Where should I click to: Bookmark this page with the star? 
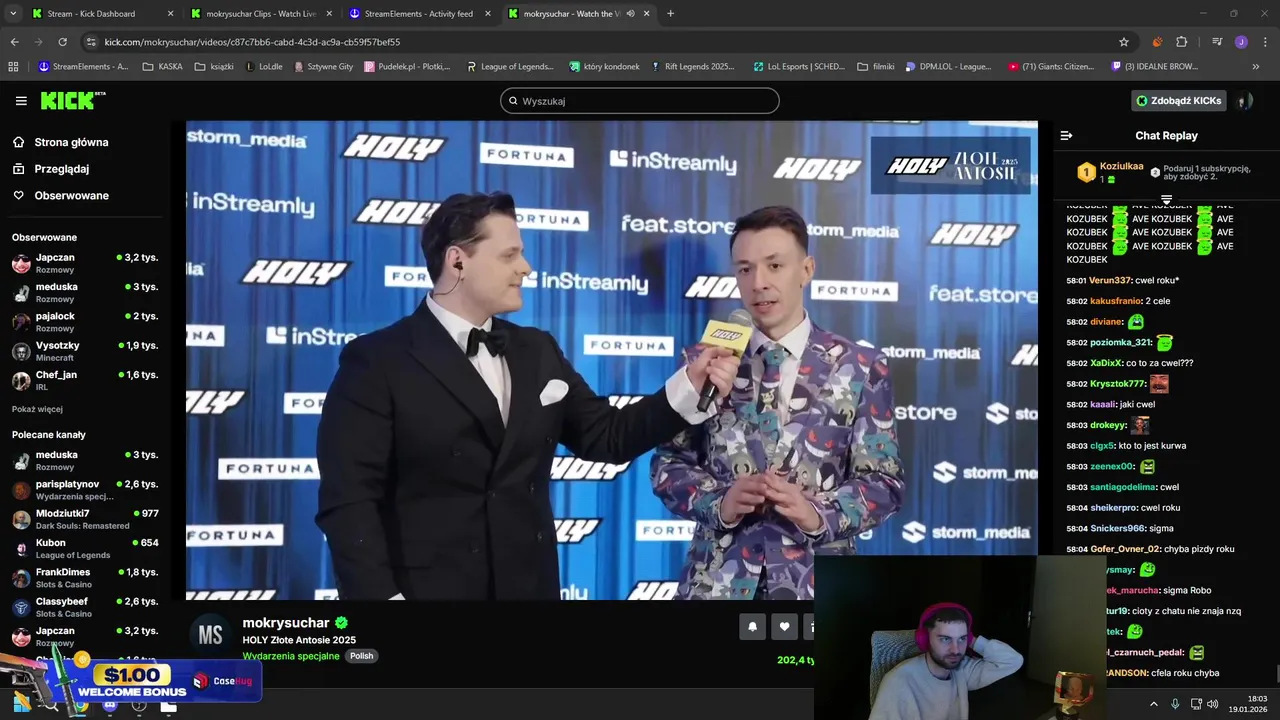(x=1124, y=42)
